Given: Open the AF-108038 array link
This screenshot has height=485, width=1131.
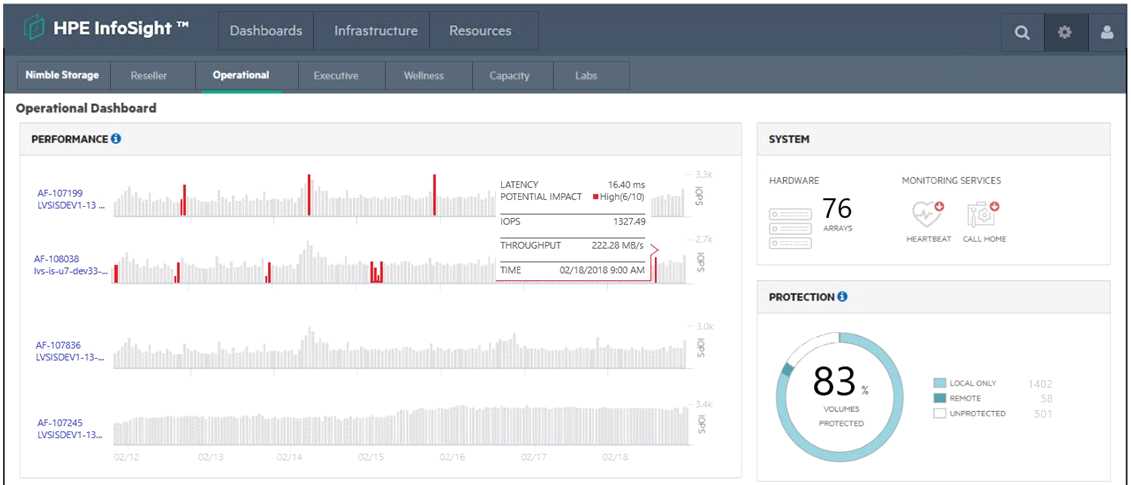Looking at the screenshot, I should click(x=56, y=259).
